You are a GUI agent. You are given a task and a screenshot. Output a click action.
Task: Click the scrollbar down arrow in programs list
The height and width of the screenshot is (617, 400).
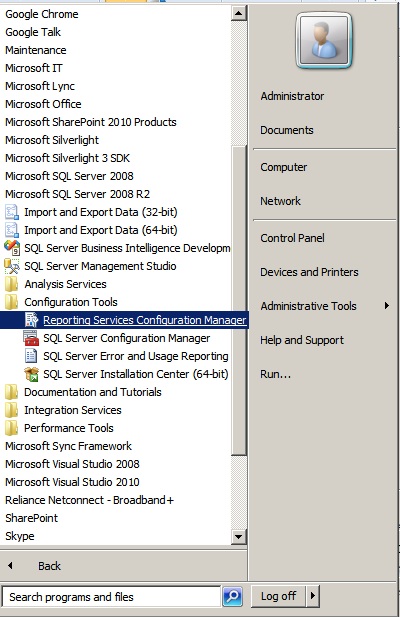click(x=238, y=536)
